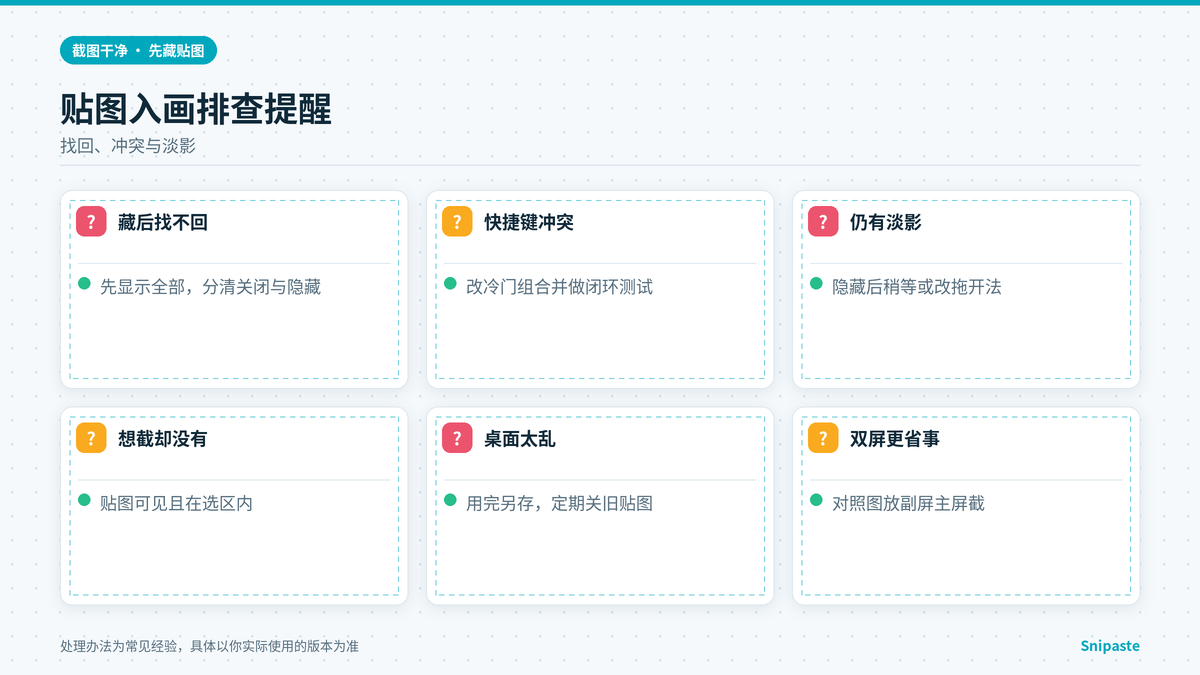Click the text 隐藏后稍等或改拖开法

(x=917, y=287)
